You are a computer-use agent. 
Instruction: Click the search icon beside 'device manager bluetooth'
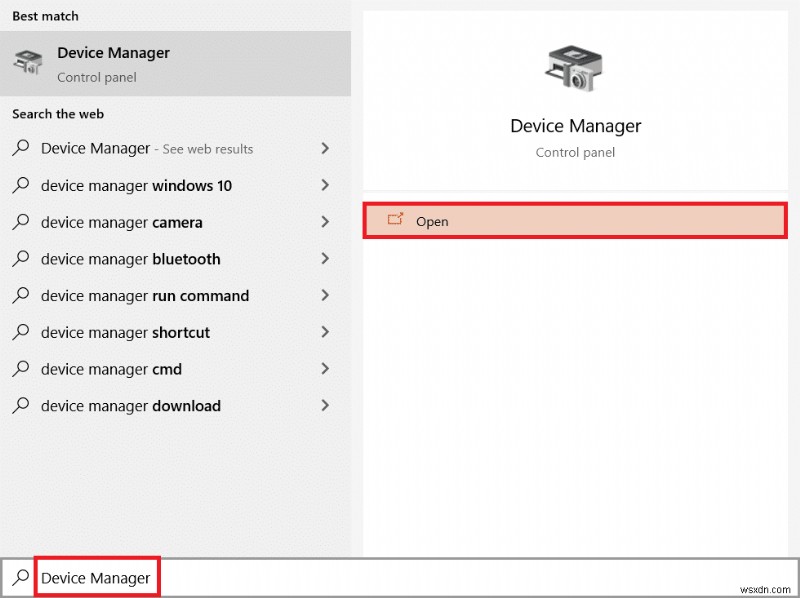[20, 258]
